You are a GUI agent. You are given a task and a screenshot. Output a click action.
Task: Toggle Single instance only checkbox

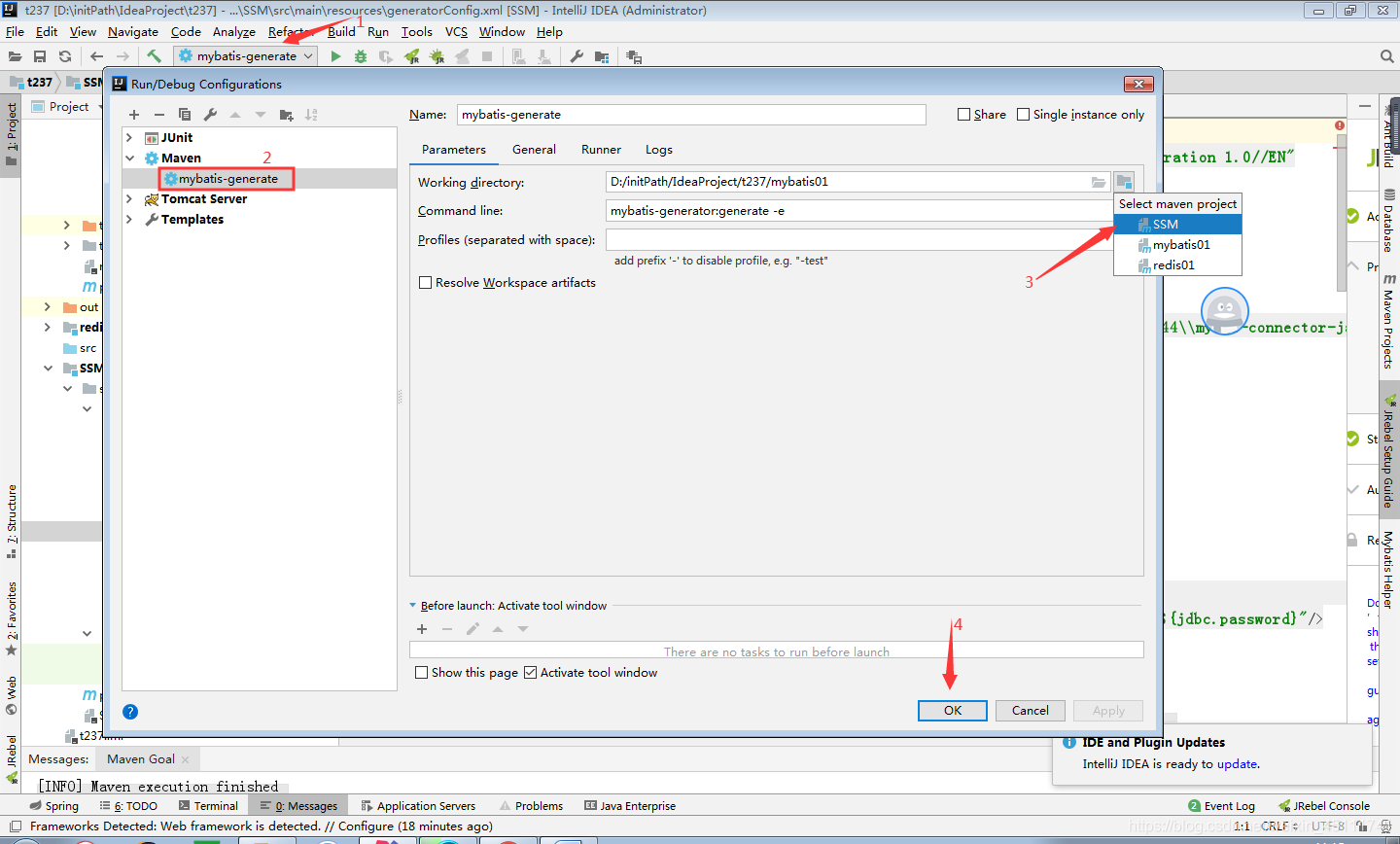pyautogui.click(x=1024, y=115)
